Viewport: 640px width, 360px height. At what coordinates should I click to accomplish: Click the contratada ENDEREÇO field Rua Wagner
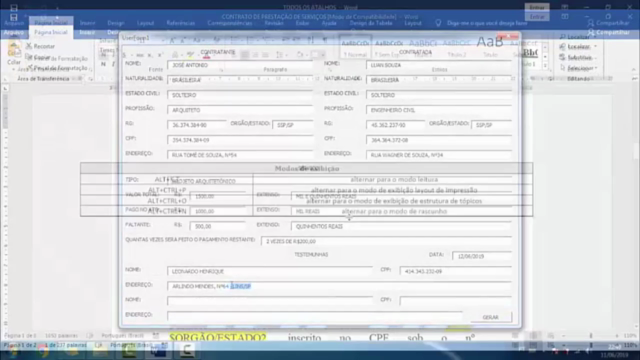coord(439,155)
